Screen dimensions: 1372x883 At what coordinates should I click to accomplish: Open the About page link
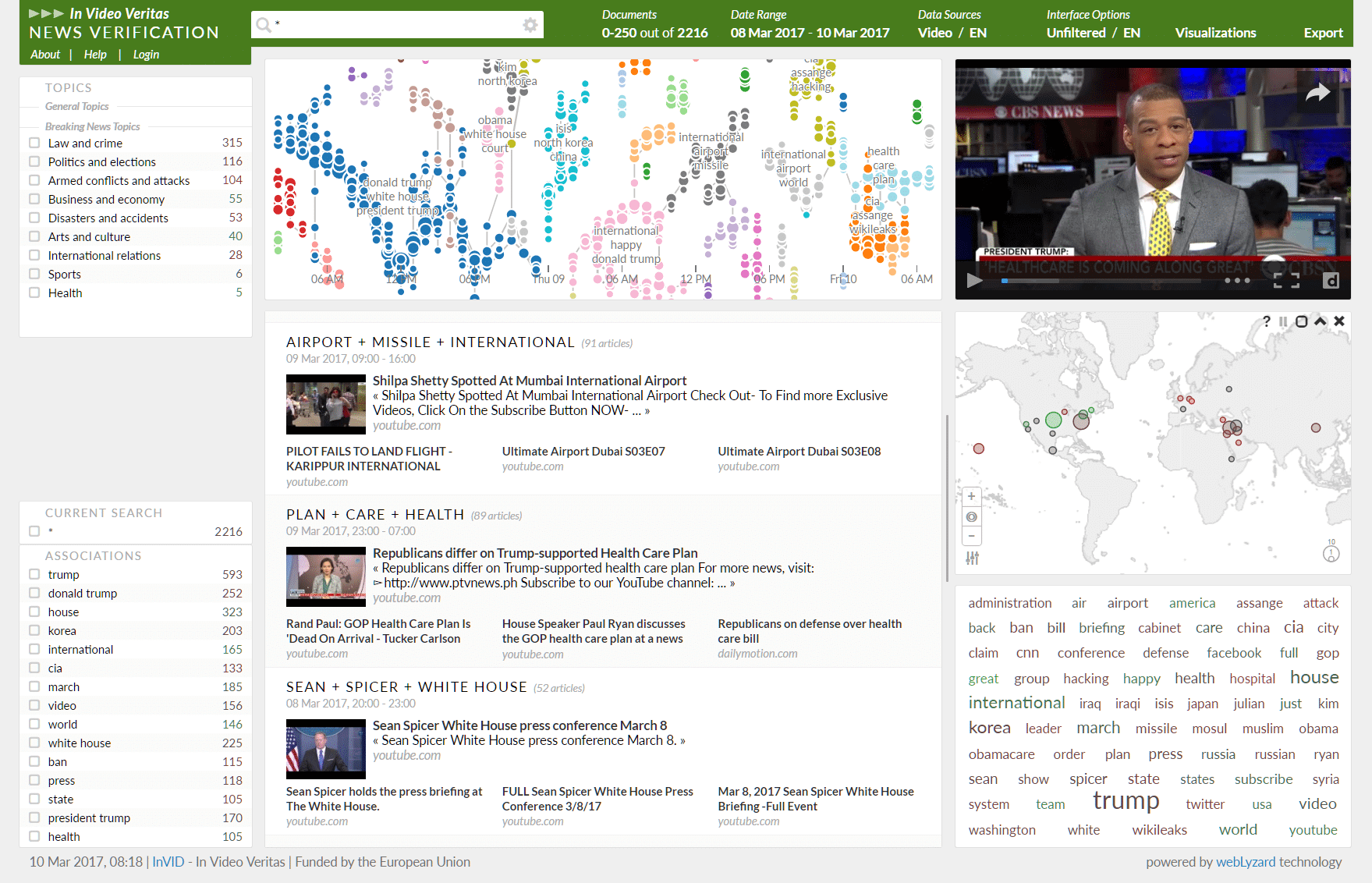coord(45,54)
